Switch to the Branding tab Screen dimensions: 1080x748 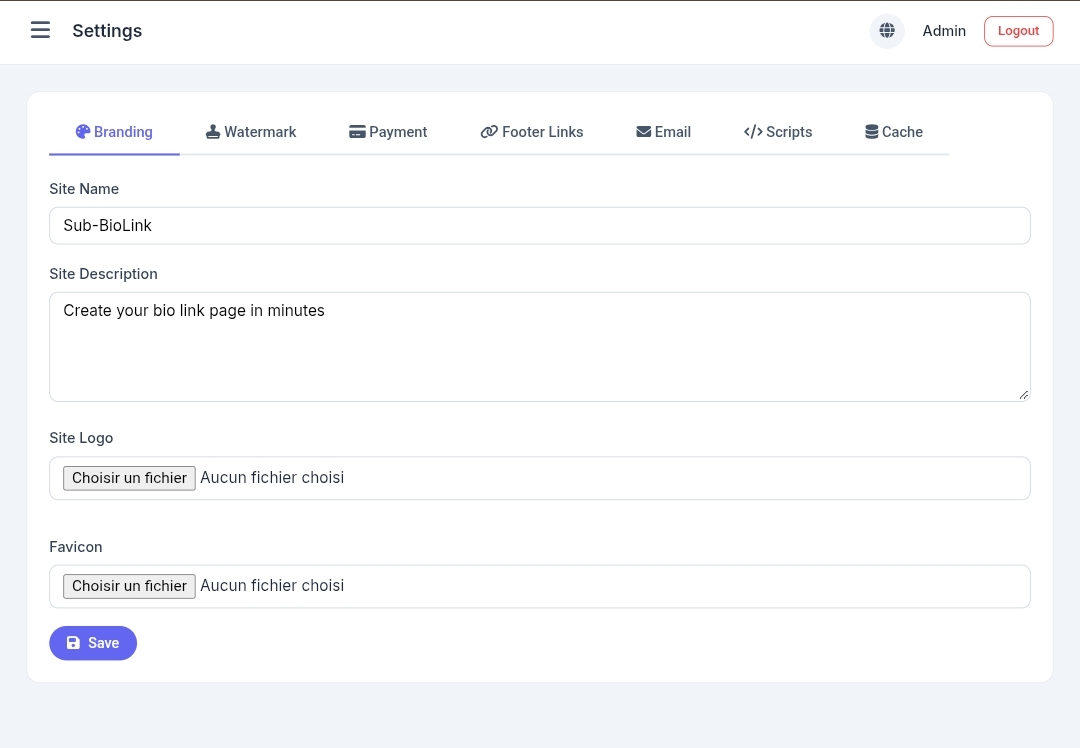(x=114, y=132)
